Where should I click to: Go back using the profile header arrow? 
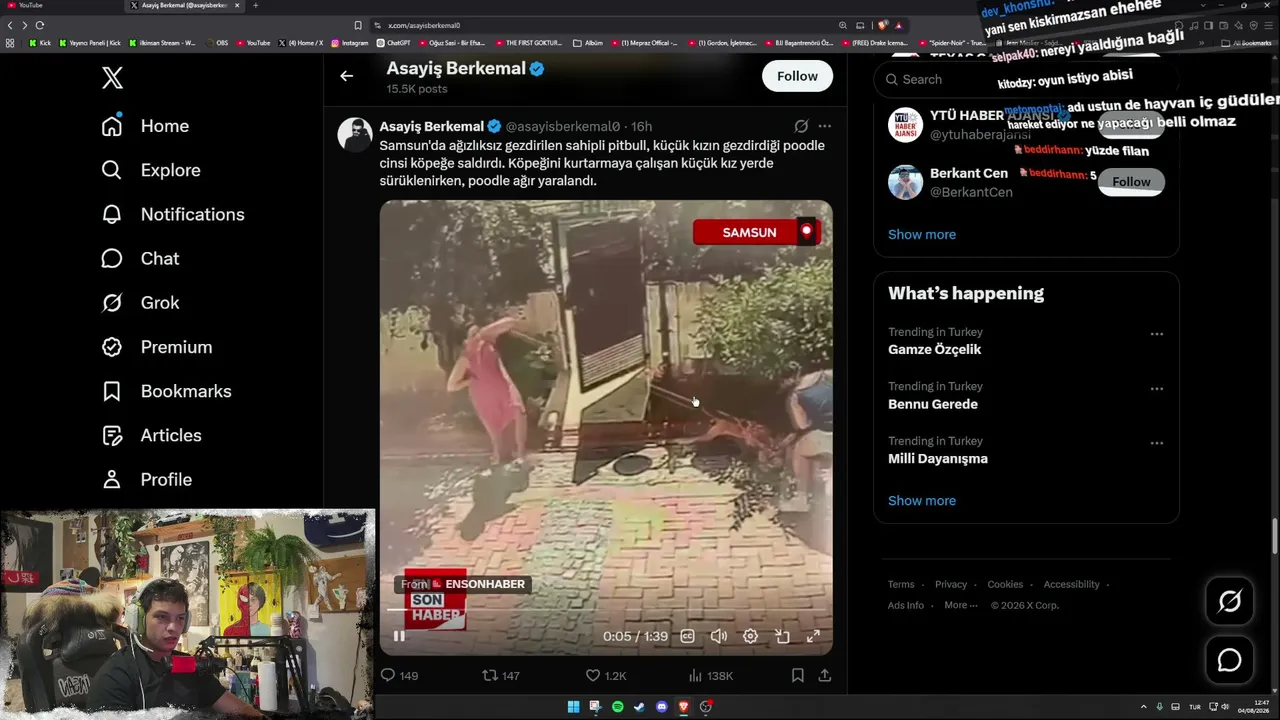point(346,76)
